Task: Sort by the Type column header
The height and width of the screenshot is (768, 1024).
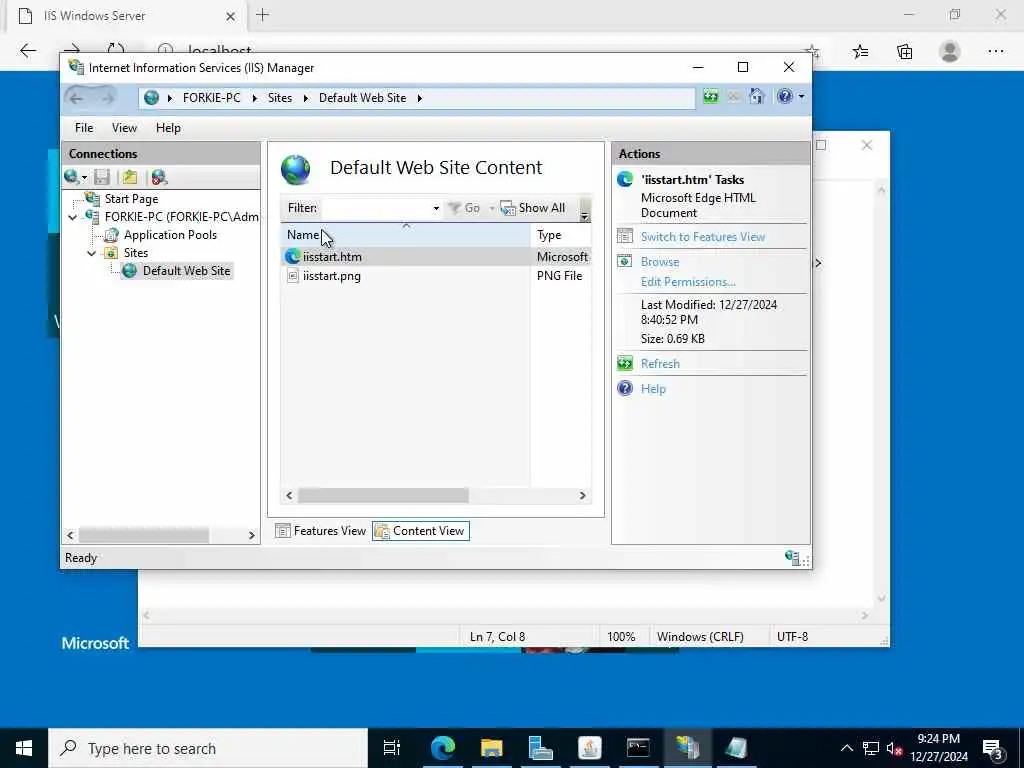Action: [x=560, y=235]
